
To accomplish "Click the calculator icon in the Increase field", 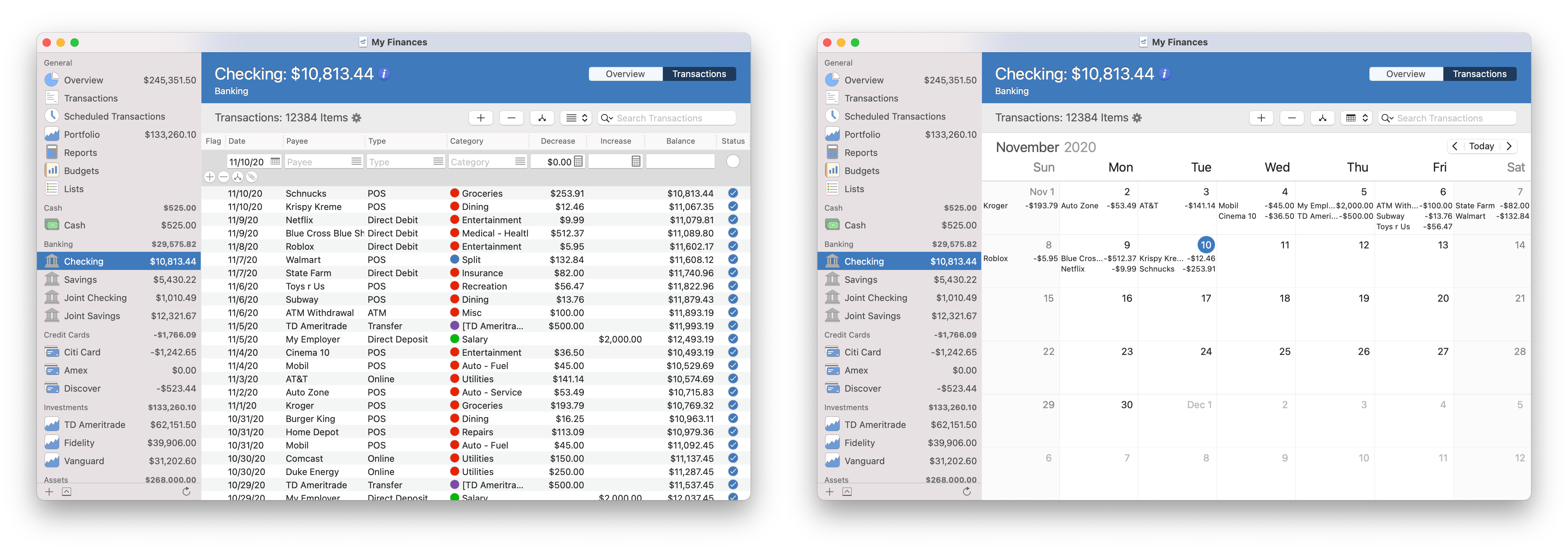I will click(636, 161).
